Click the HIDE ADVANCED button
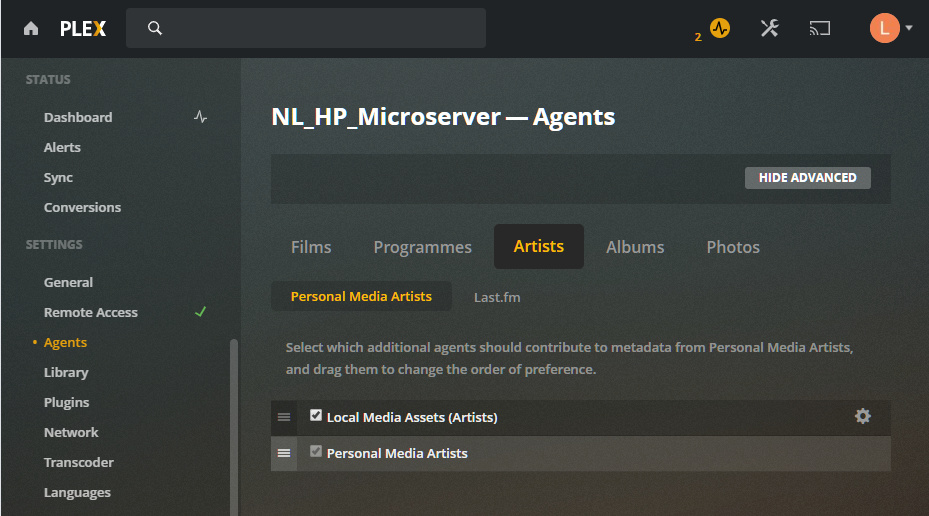Viewport: 929px width, 516px height. pyautogui.click(x=808, y=178)
